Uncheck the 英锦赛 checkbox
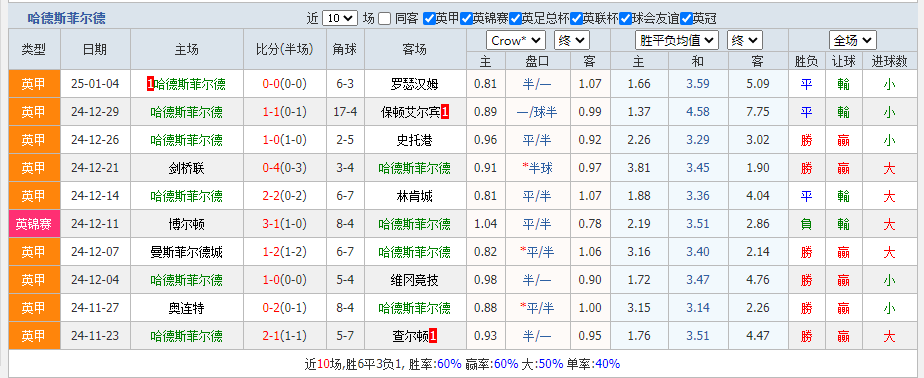 (x=466, y=18)
